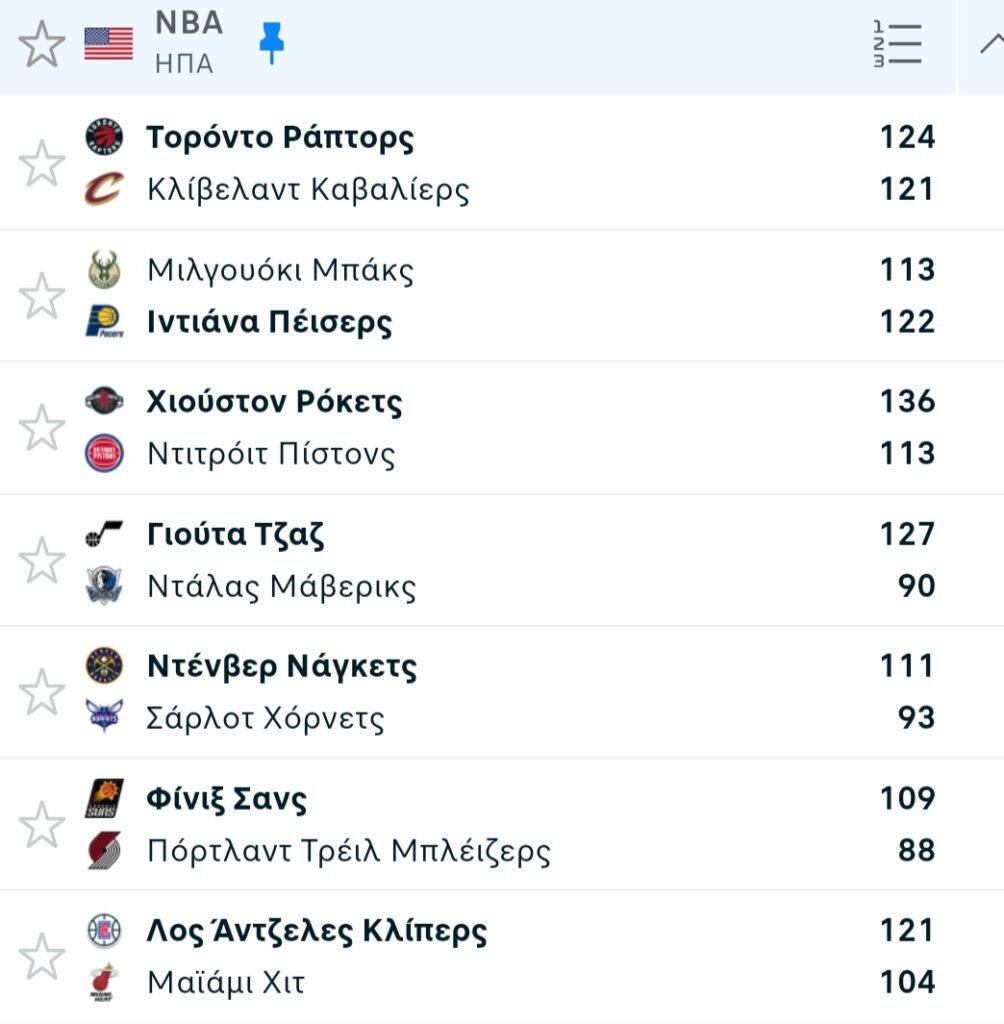1004x1024 pixels.
Task: Open Ιντιάνα Πέισερς team name
Action: coord(269,322)
